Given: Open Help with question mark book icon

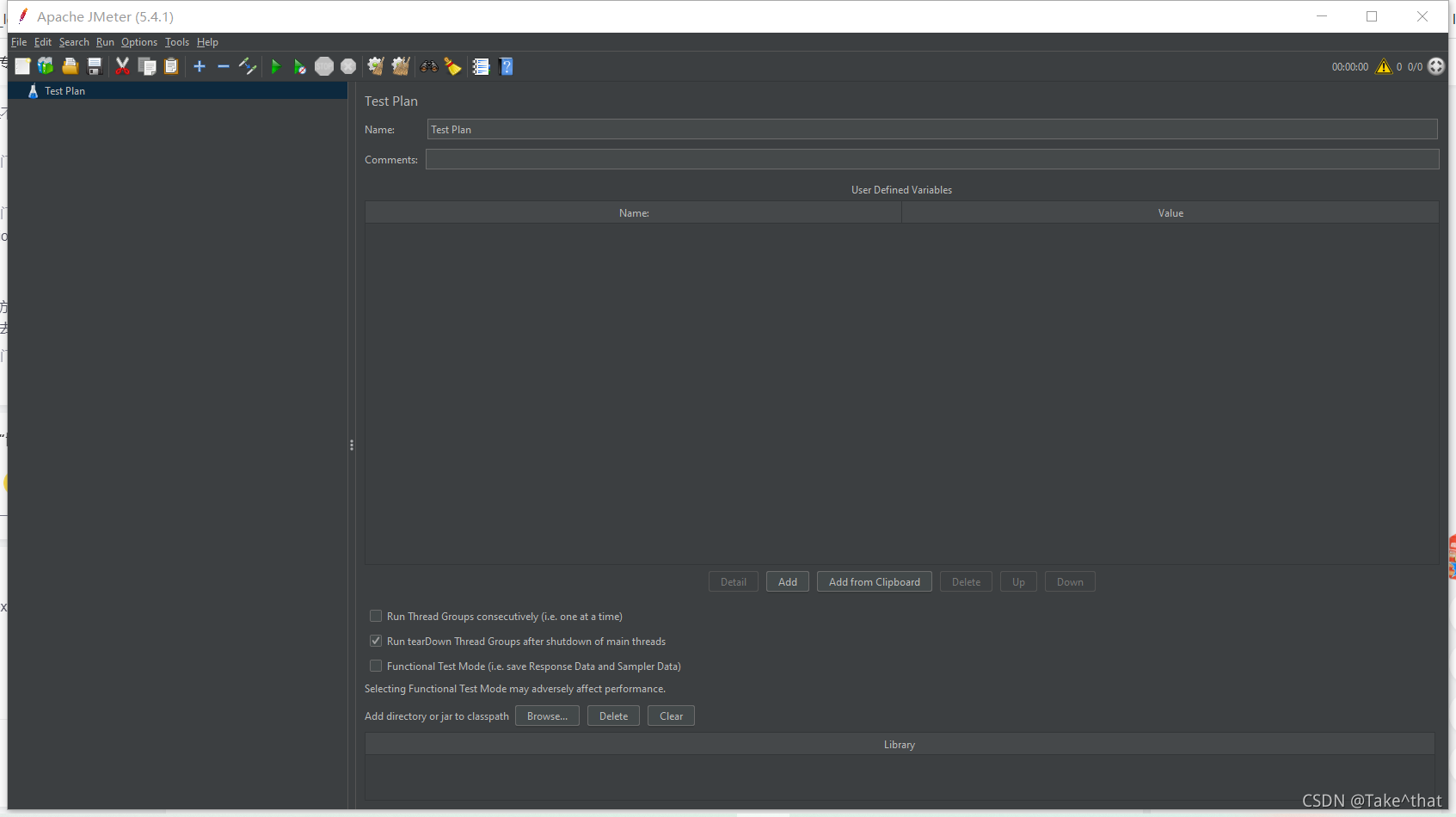Looking at the screenshot, I should 507,66.
